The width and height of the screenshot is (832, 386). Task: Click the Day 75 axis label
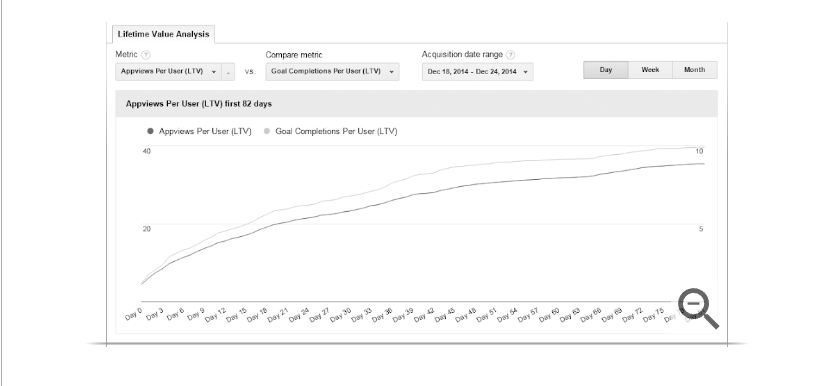(x=653, y=315)
